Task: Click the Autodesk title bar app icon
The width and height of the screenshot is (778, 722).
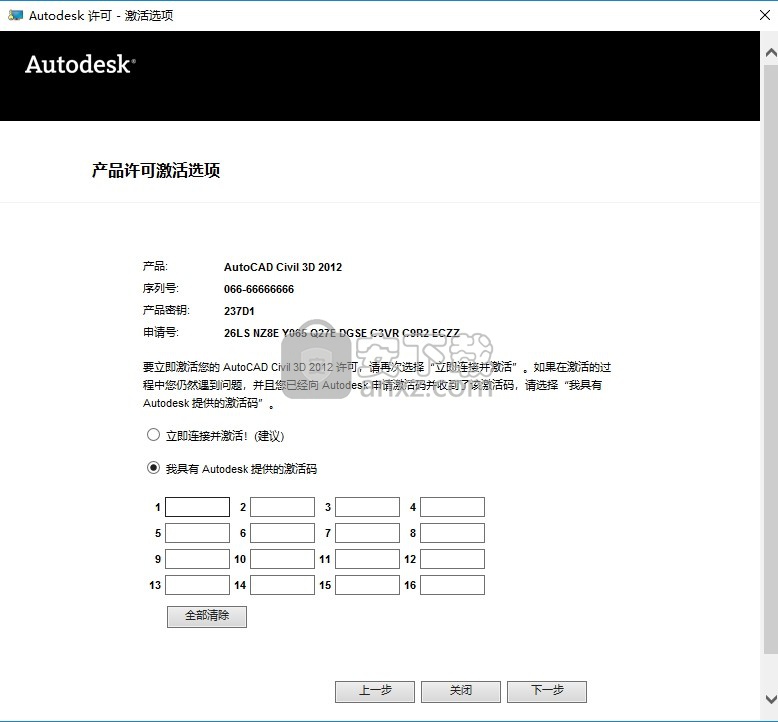Action: tap(15, 15)
